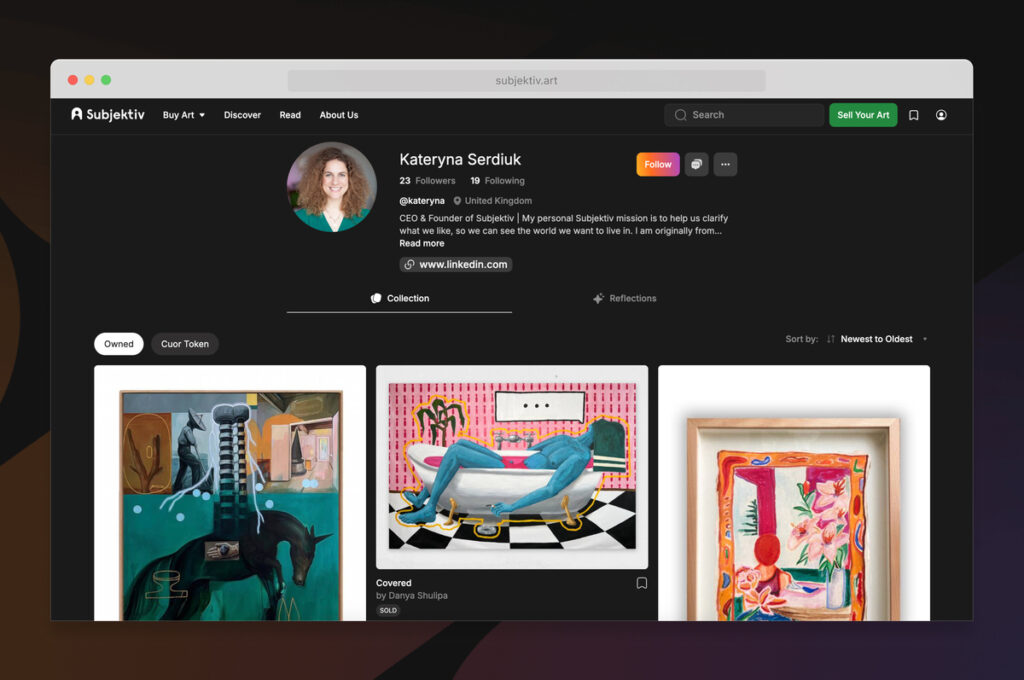Expand bio with Read more
This screenshot has width=1024, height=680.
tap(422, 243)
